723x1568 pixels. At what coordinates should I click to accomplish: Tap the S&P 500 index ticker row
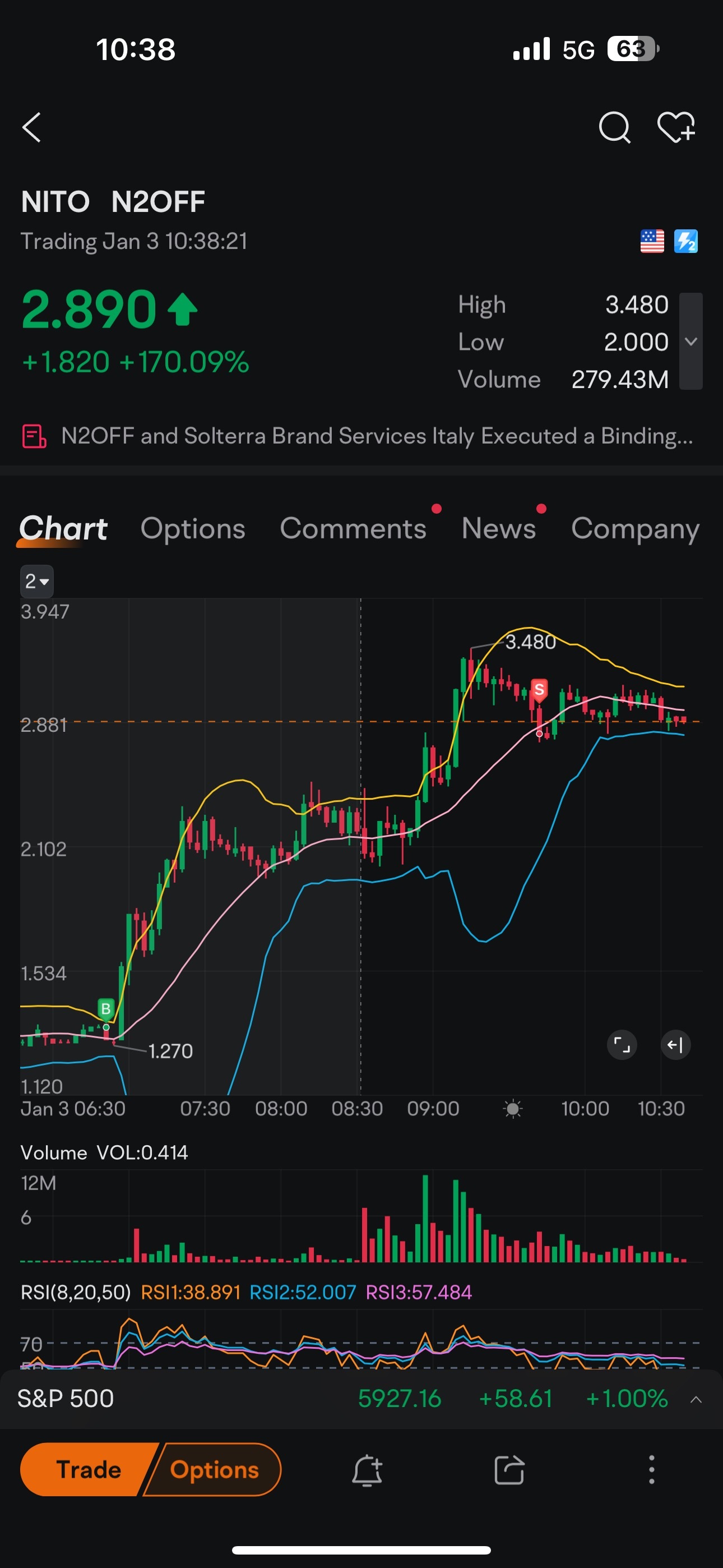click(x=361, y=1399)
